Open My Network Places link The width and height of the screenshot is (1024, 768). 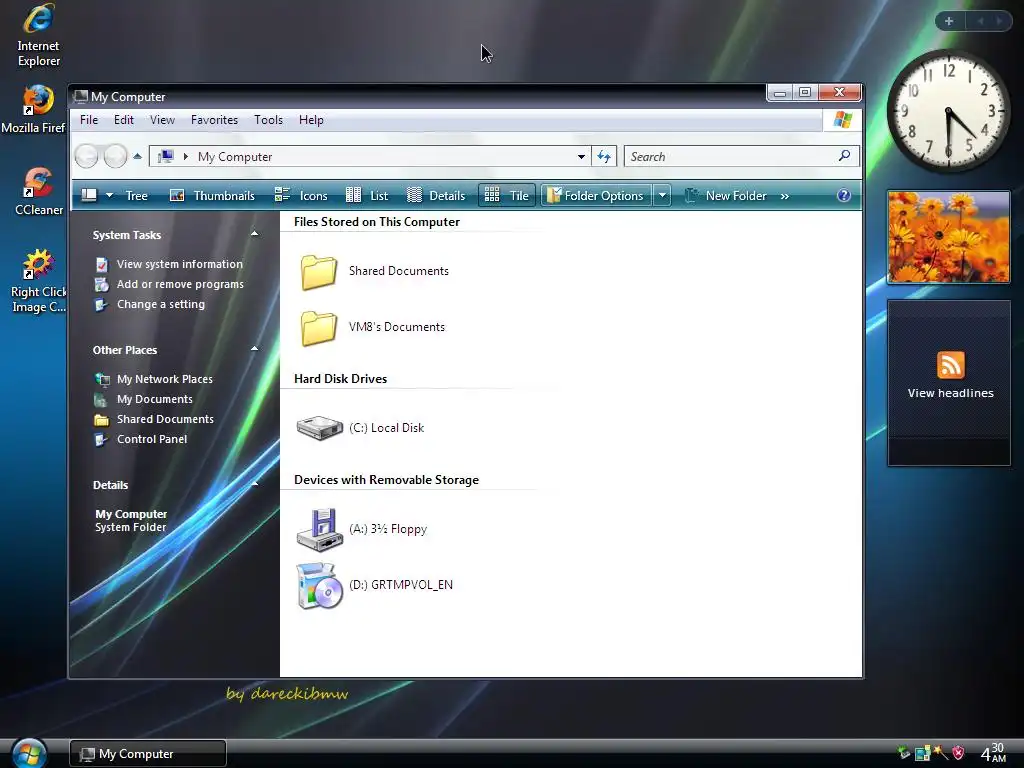coord(165,379)
